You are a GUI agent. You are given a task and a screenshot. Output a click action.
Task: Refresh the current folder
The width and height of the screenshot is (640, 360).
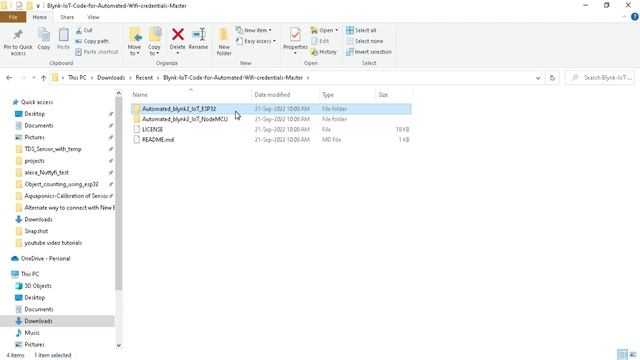pos(552,78)
